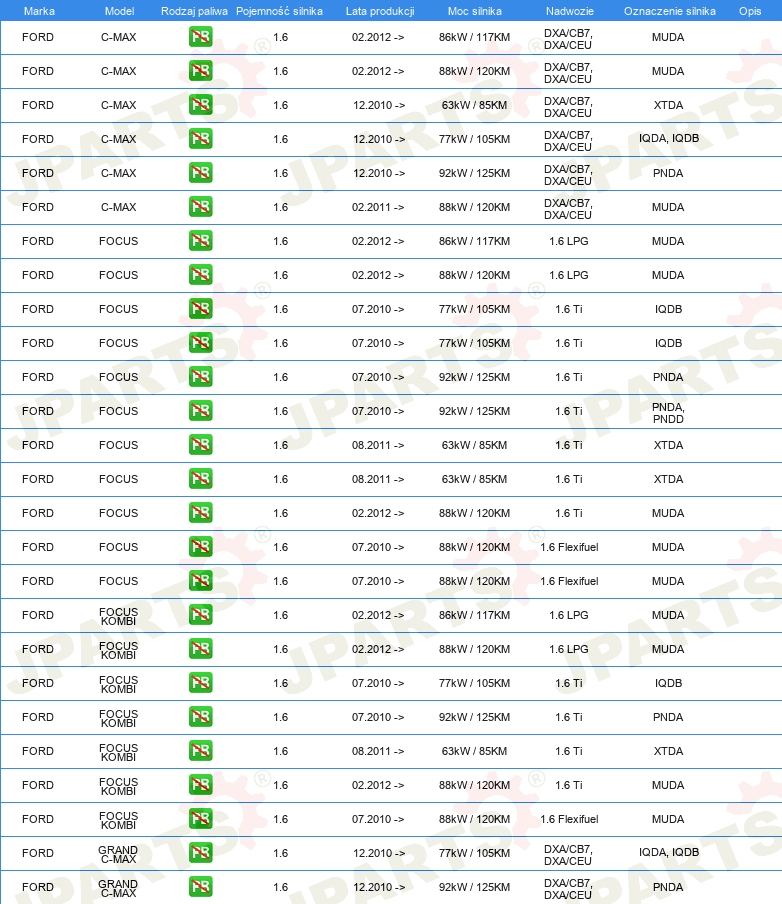Viewport: 782px width, 904px height.
Task: Click the Nadwozie column header
Action: (x=570, y=11)
